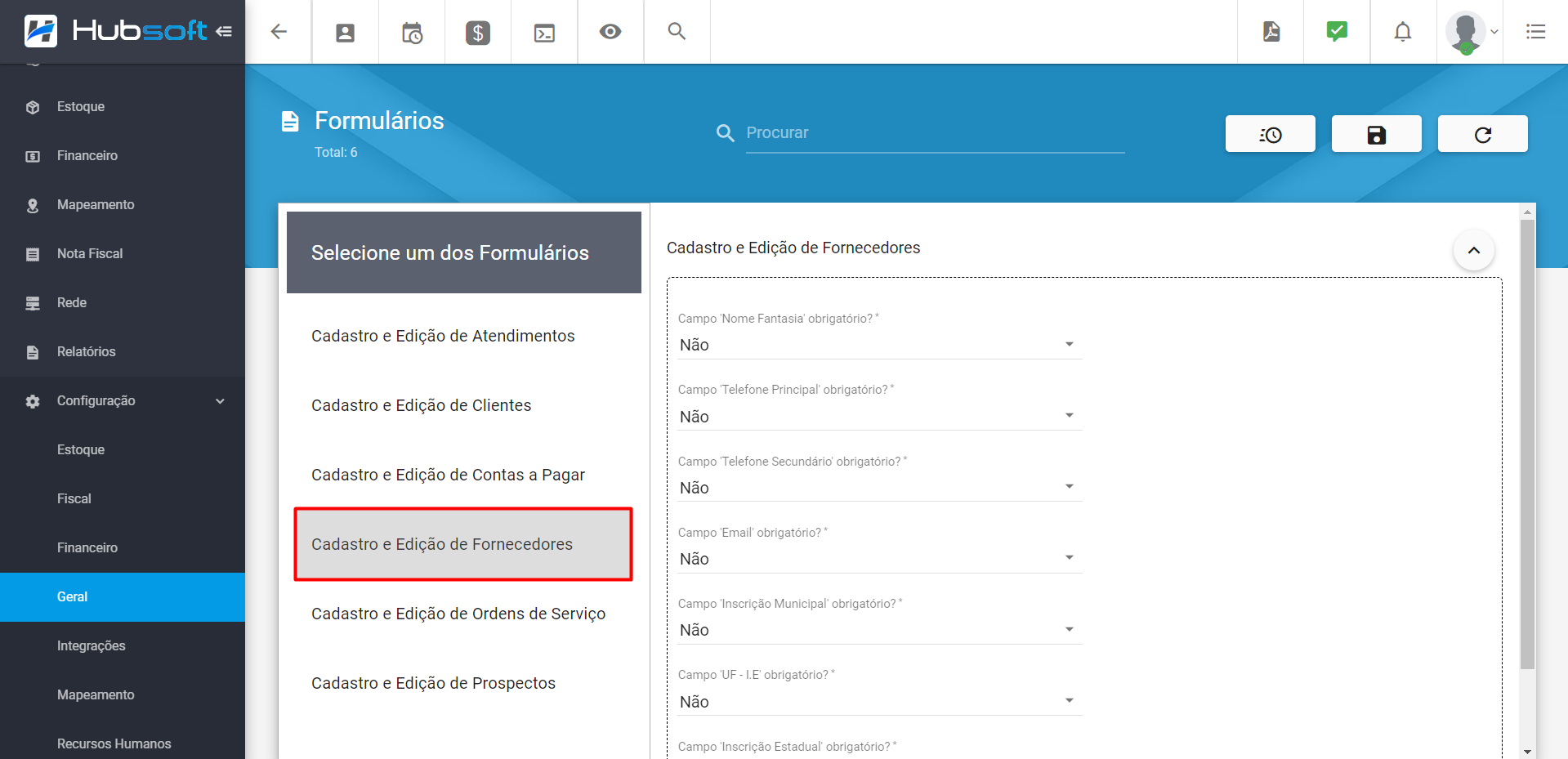Open Relatórios in the sidebar
The width and height of the screenshot is (1568, 759).
click(x=123, y=352)
